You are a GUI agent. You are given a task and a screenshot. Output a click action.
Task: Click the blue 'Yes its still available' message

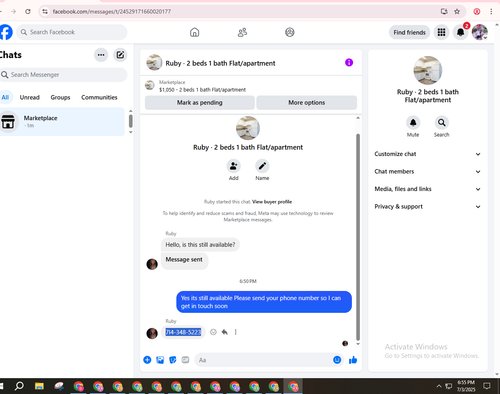(264, 302)
